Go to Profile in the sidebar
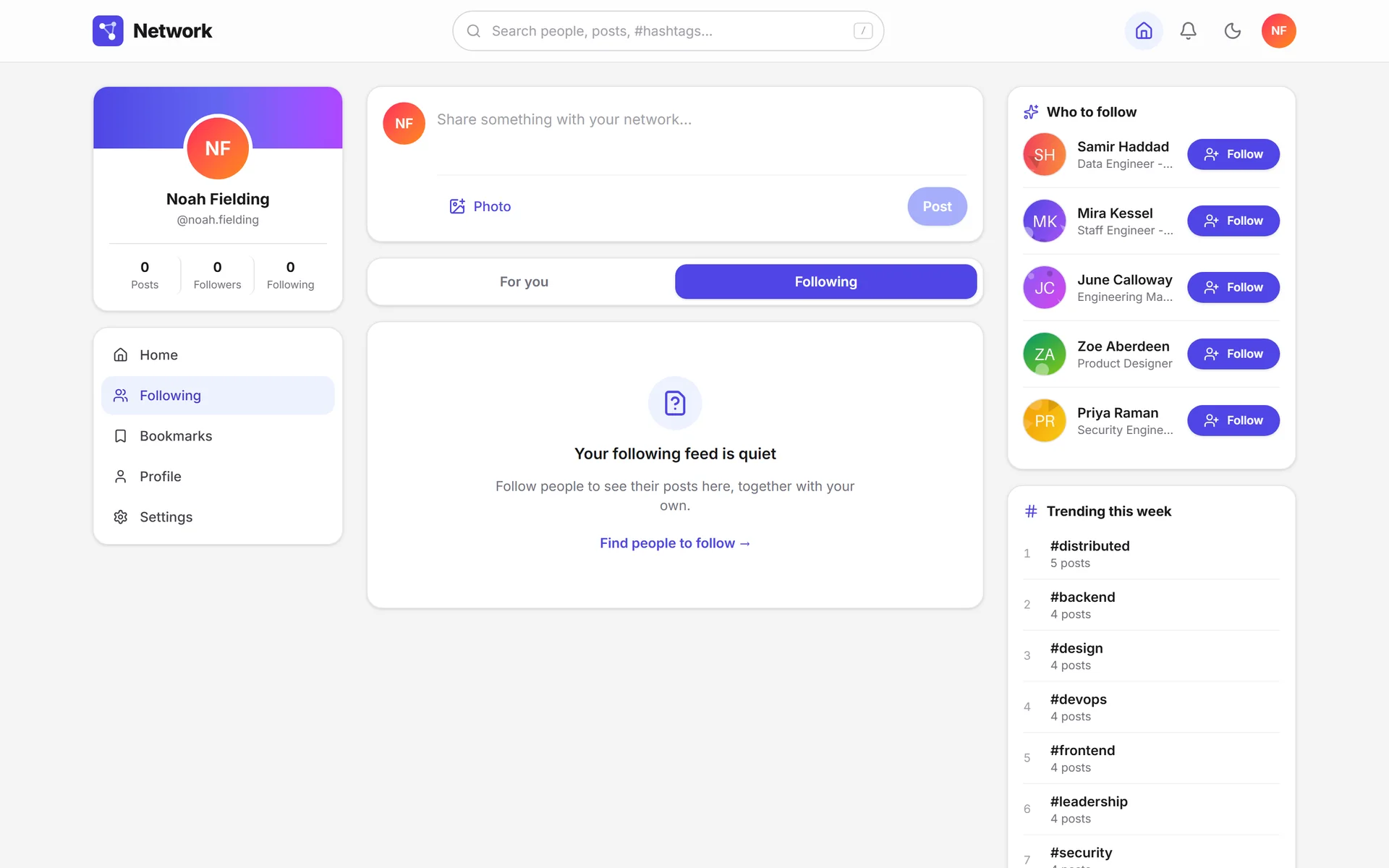 (x=218, y=476)
